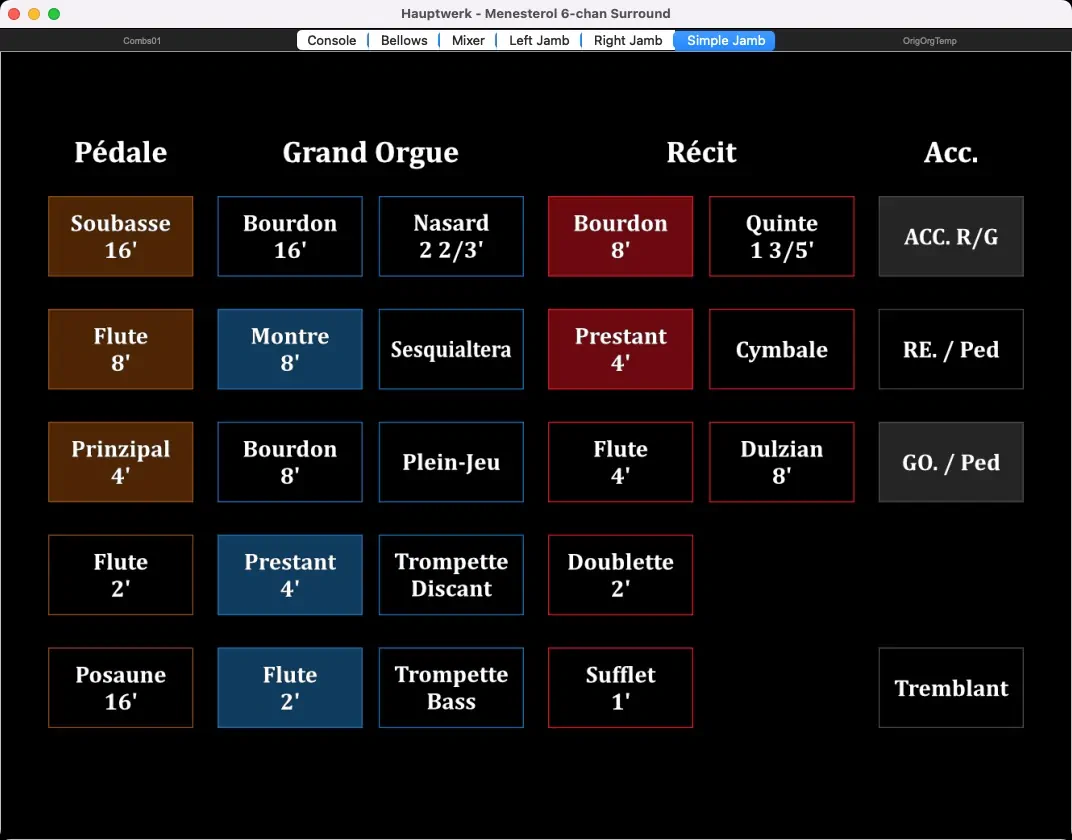Switch to the Console tab
1072x840 pixels.
click(x=332, y=41)
